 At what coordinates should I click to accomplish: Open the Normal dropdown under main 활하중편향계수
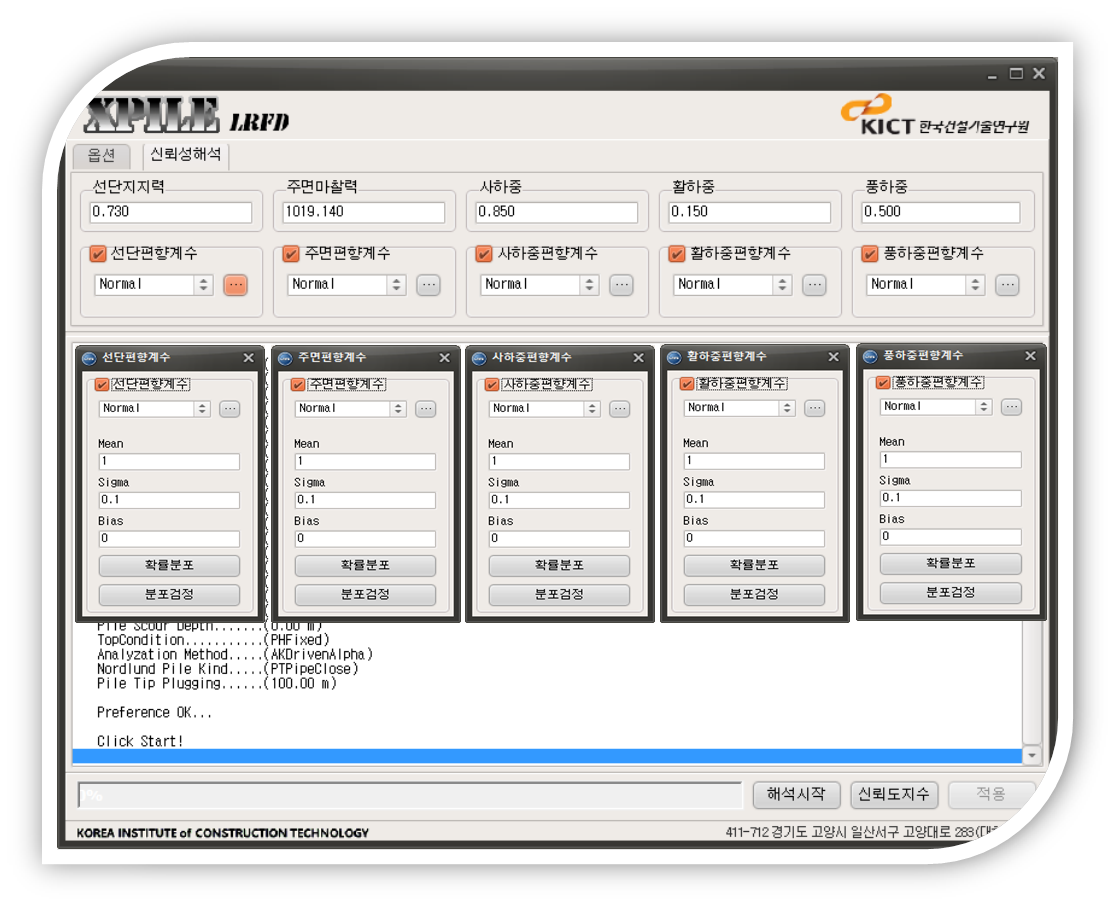pyautogui.click(x=732, y=284)
